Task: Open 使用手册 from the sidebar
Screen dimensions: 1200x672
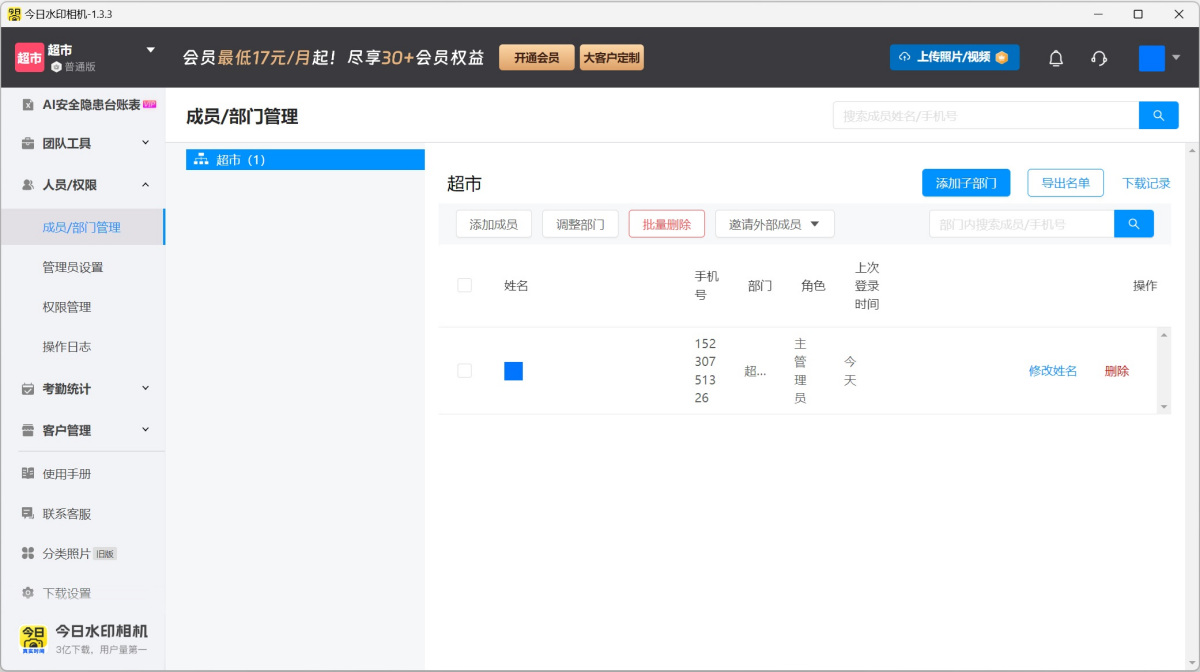Action: pos(66,474)
